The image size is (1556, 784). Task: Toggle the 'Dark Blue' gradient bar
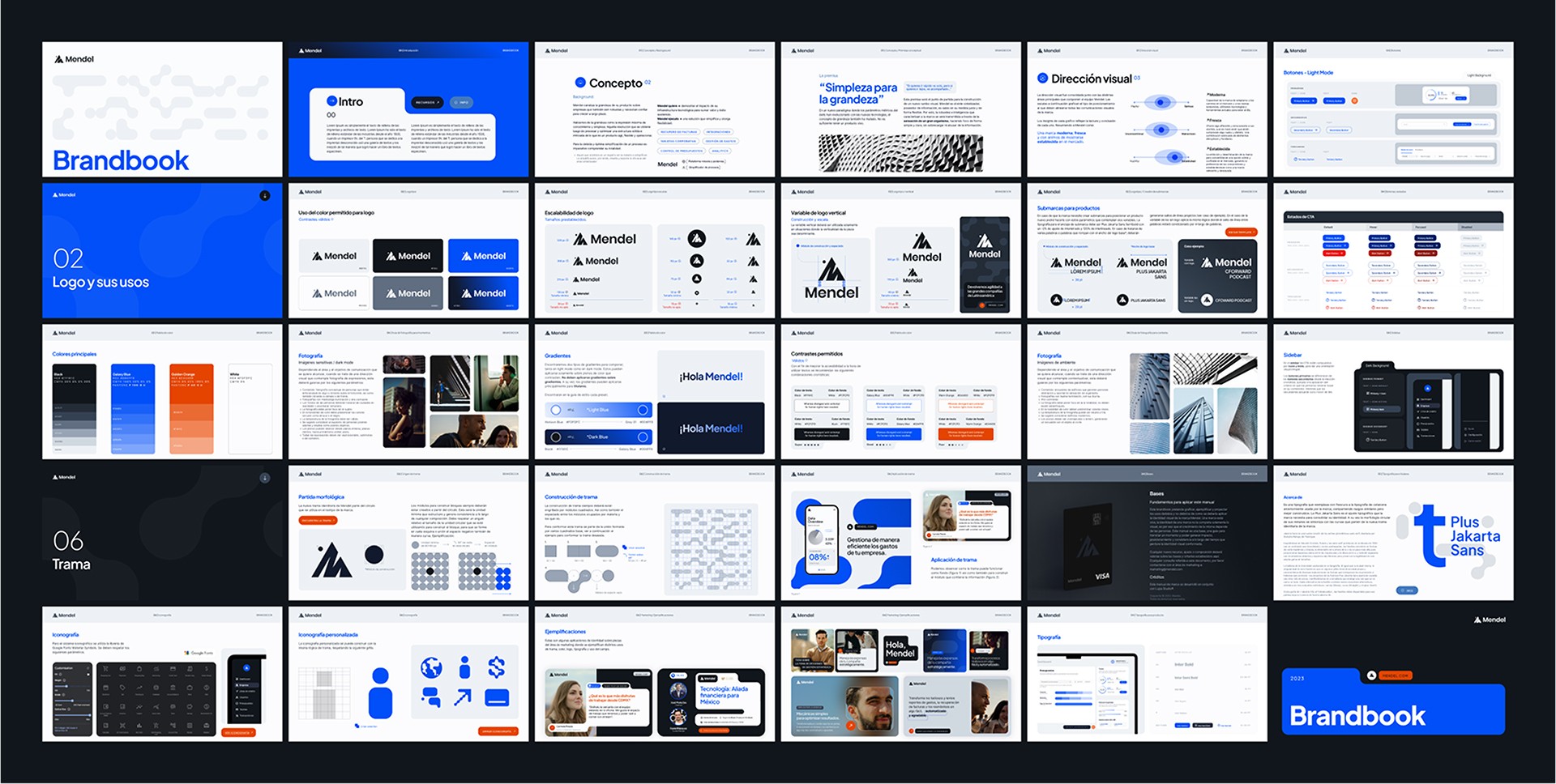[x=598, y=437]
